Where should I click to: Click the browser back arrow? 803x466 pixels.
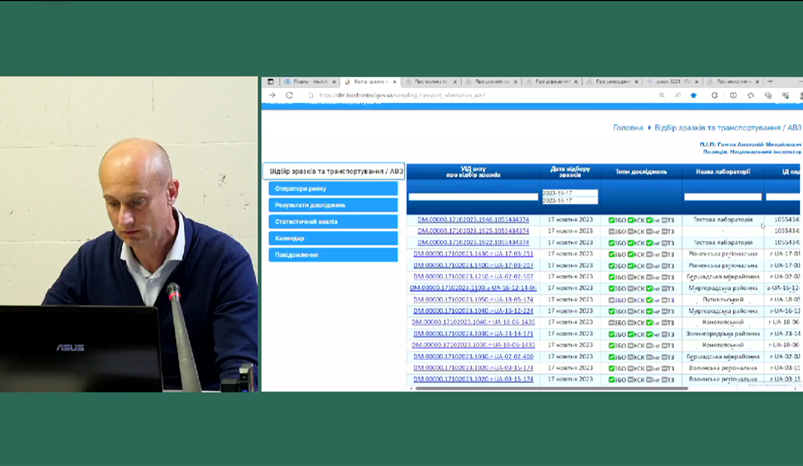tap(271, 95)
